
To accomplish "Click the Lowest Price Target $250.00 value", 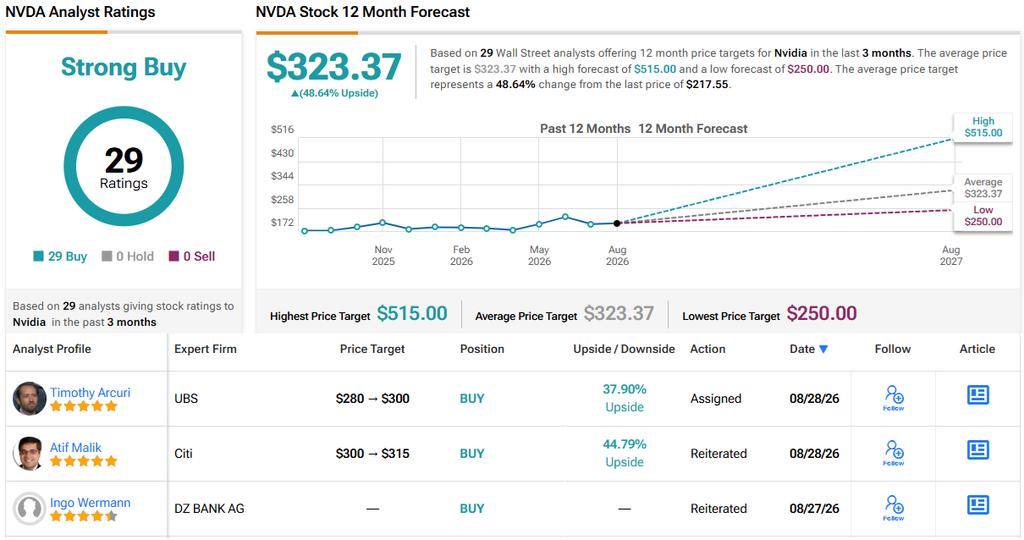I will click(x=822, y=313).
